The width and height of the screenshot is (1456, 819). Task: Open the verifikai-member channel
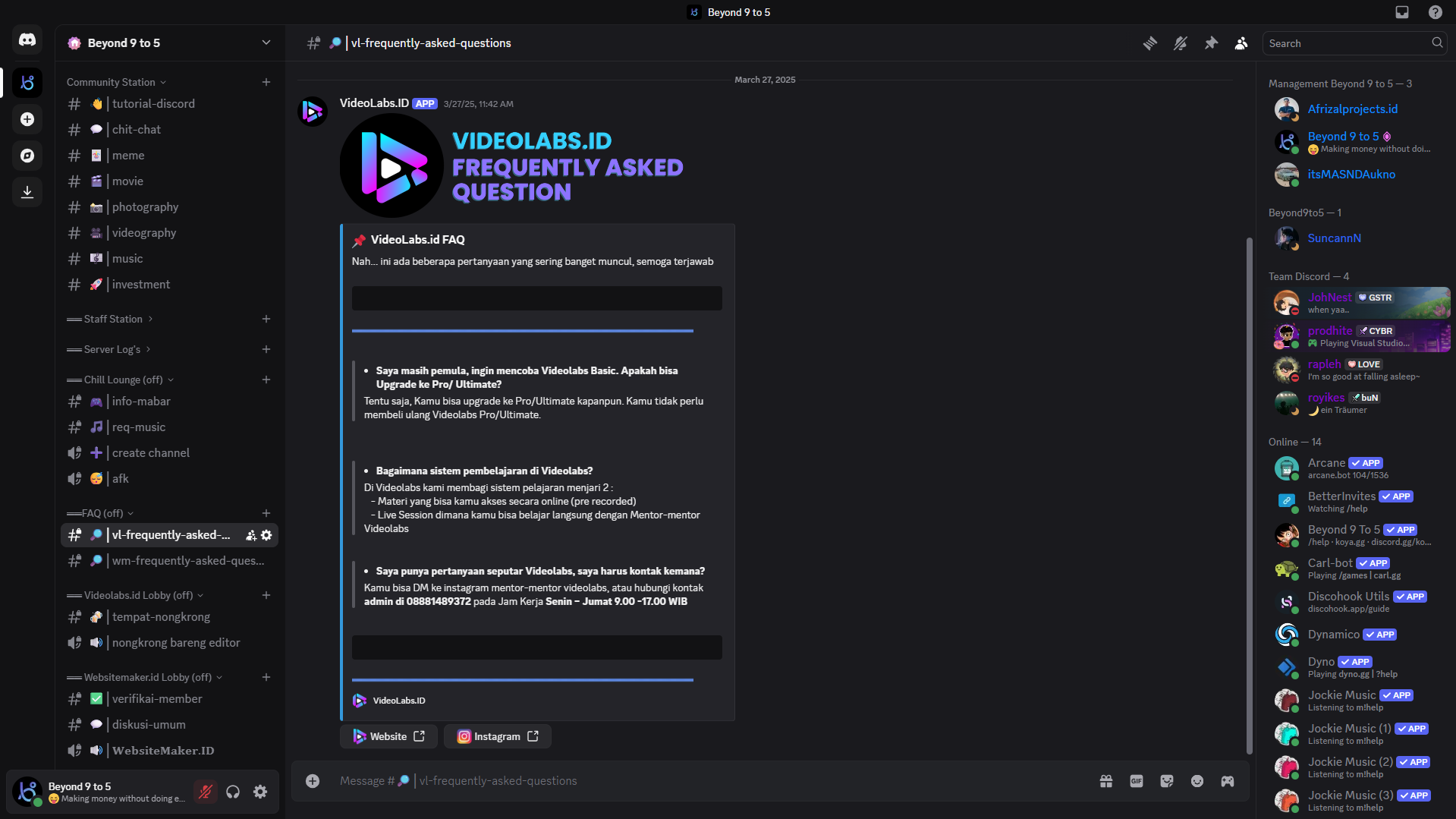tap(169, 699)
